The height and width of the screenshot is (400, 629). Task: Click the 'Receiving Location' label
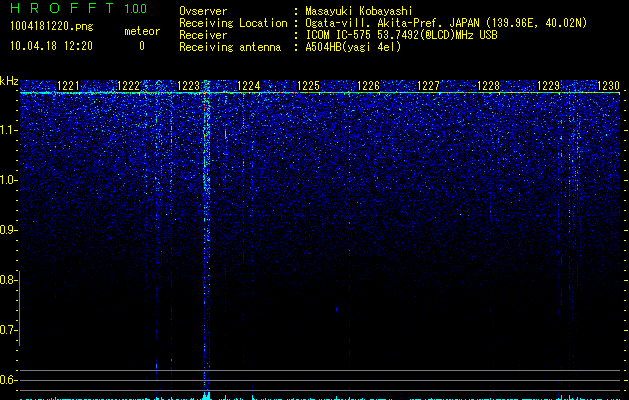[x=233, y=23]
